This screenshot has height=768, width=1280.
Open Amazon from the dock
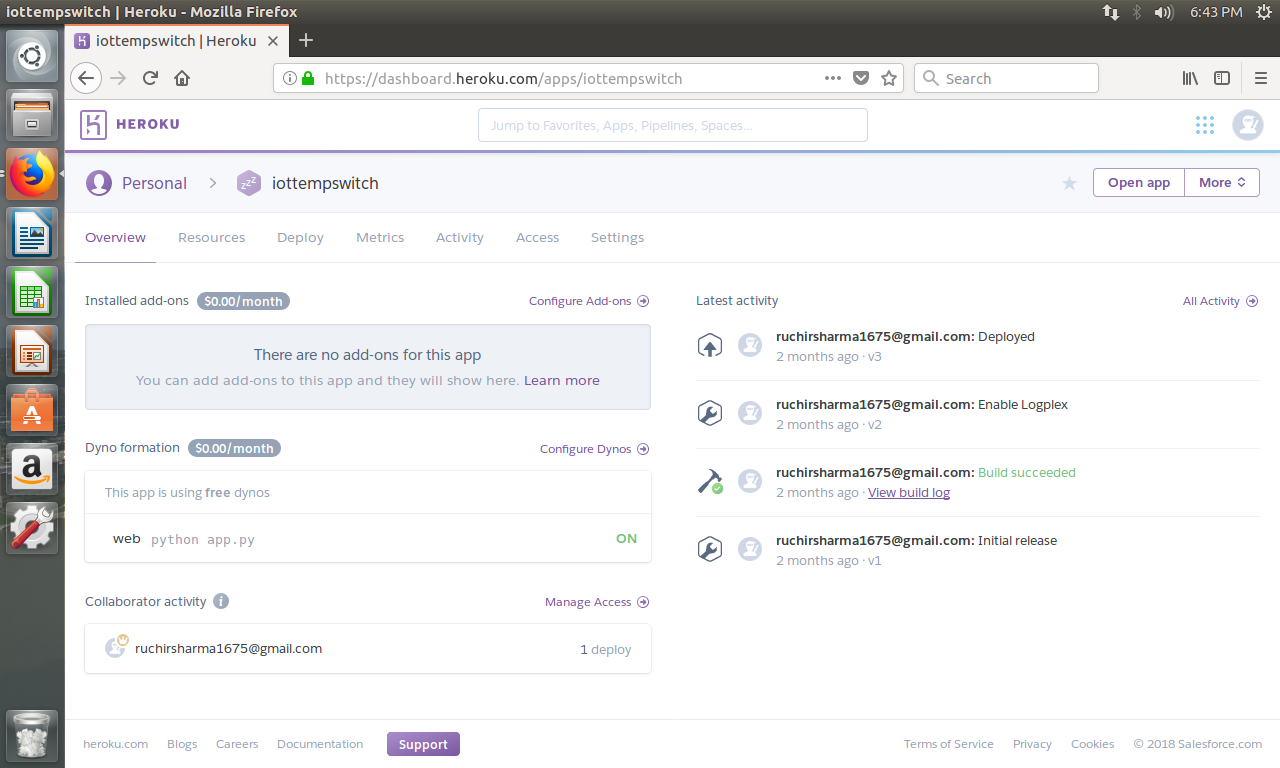(x=33, y=469)
